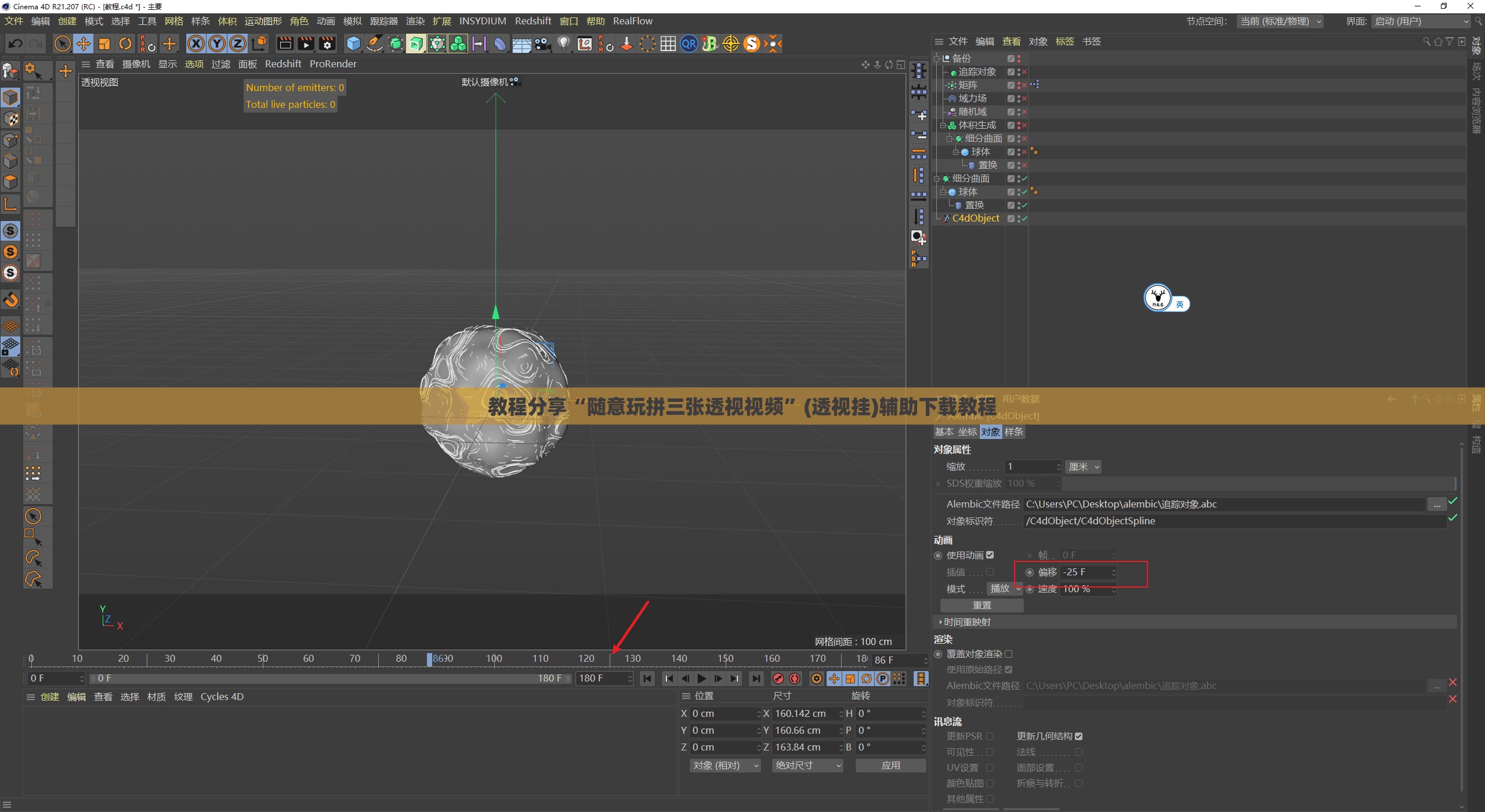Click the Floor grid object icon
The image size is (1485, 812).
click(521, 43)
